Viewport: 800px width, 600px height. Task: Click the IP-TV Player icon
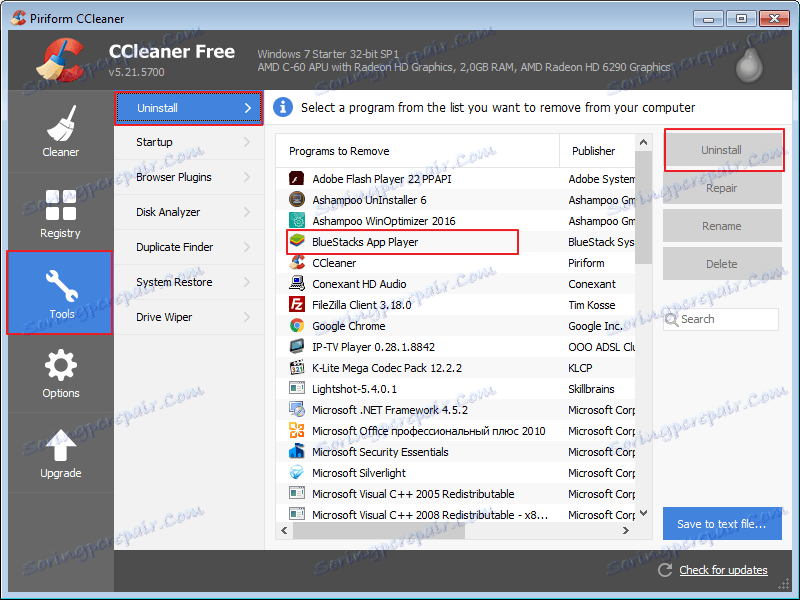coord(296,346)
